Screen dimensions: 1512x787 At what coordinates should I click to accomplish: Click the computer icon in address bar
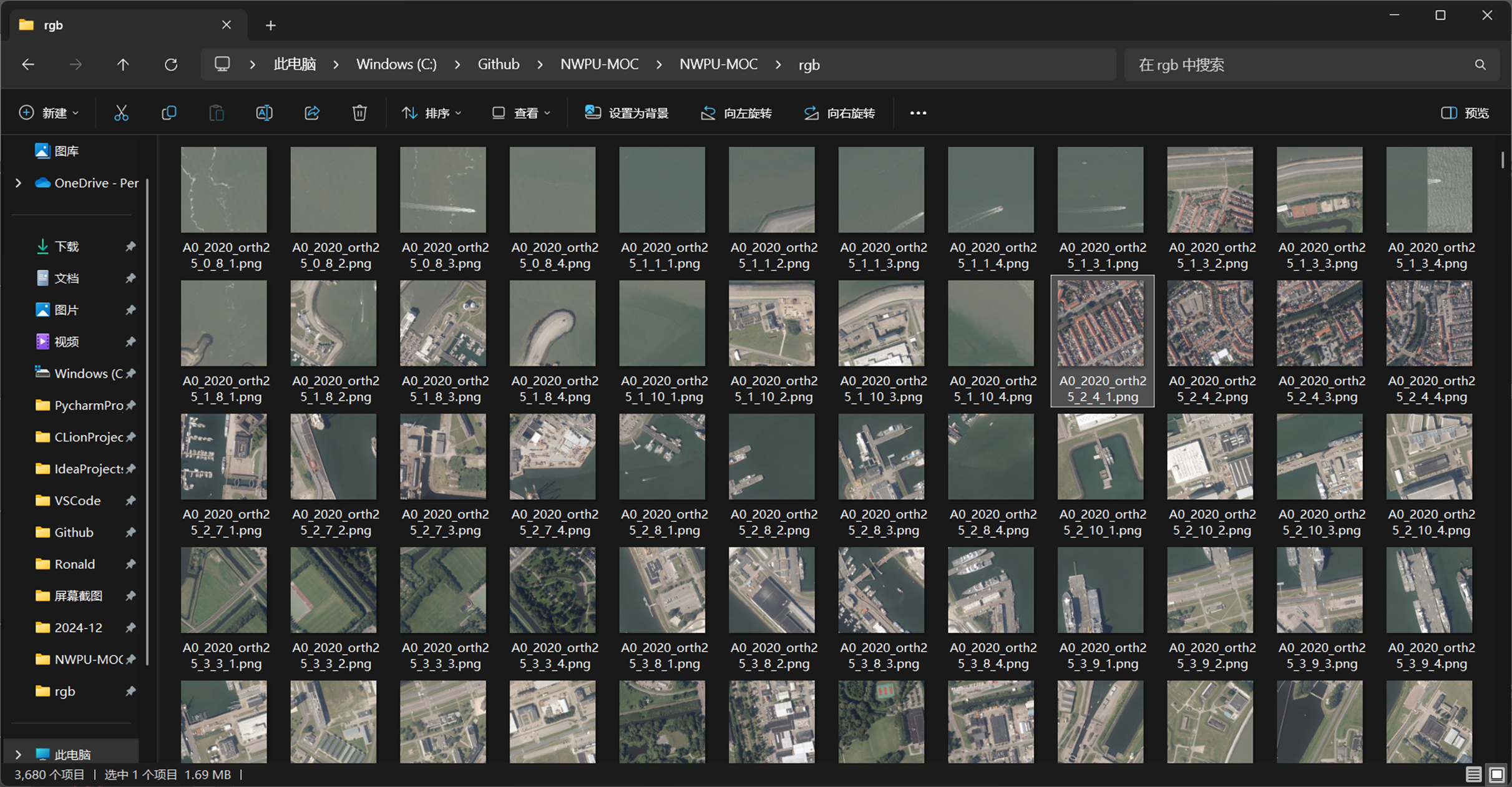click(x=222, y=64)
